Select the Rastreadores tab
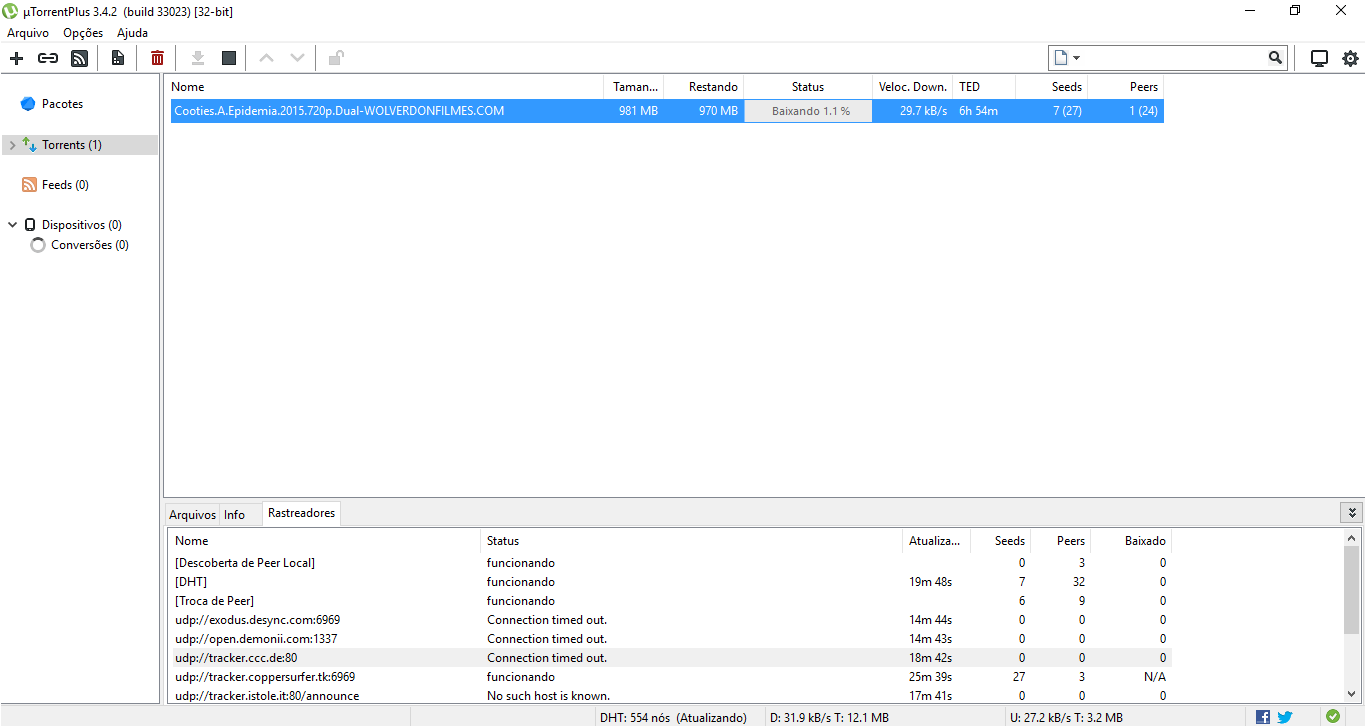 tap(301, 513)
